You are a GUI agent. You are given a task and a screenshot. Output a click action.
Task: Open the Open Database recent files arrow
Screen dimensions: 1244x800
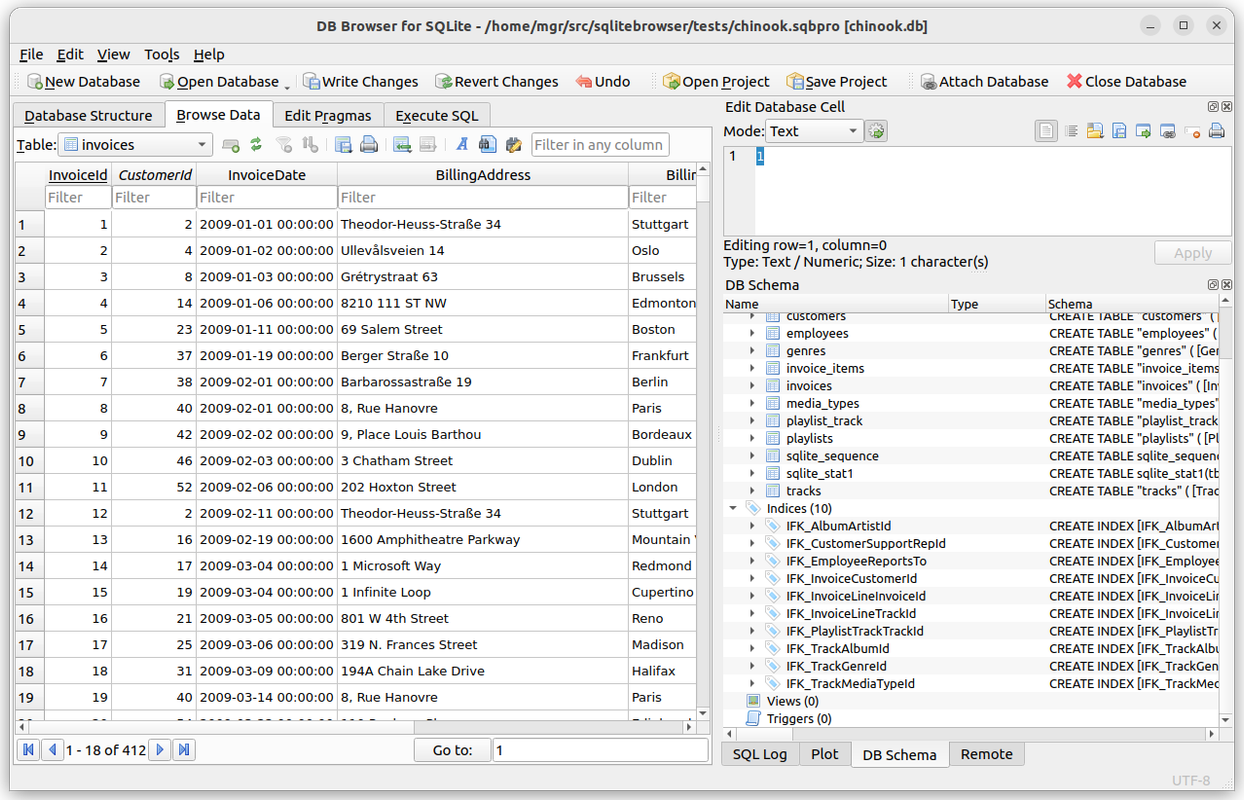tap(288, 86)
